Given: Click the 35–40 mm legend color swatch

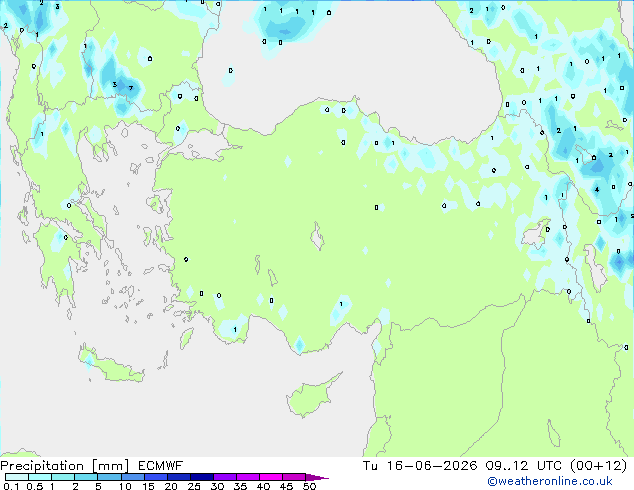Looking at the screenshot, I should pyautogui.click(x=247, y=477).
